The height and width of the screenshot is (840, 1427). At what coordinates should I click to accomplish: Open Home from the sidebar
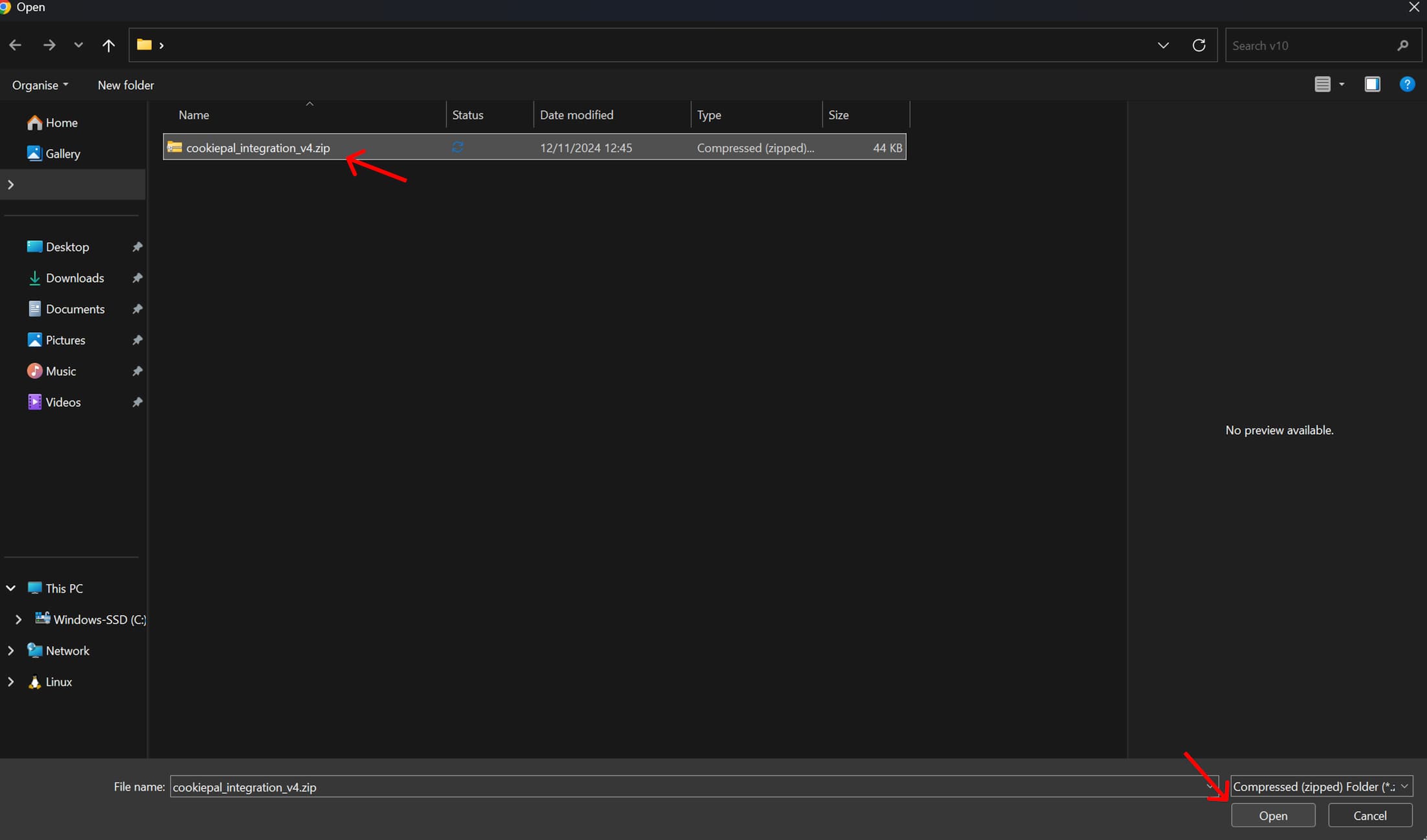62,122
